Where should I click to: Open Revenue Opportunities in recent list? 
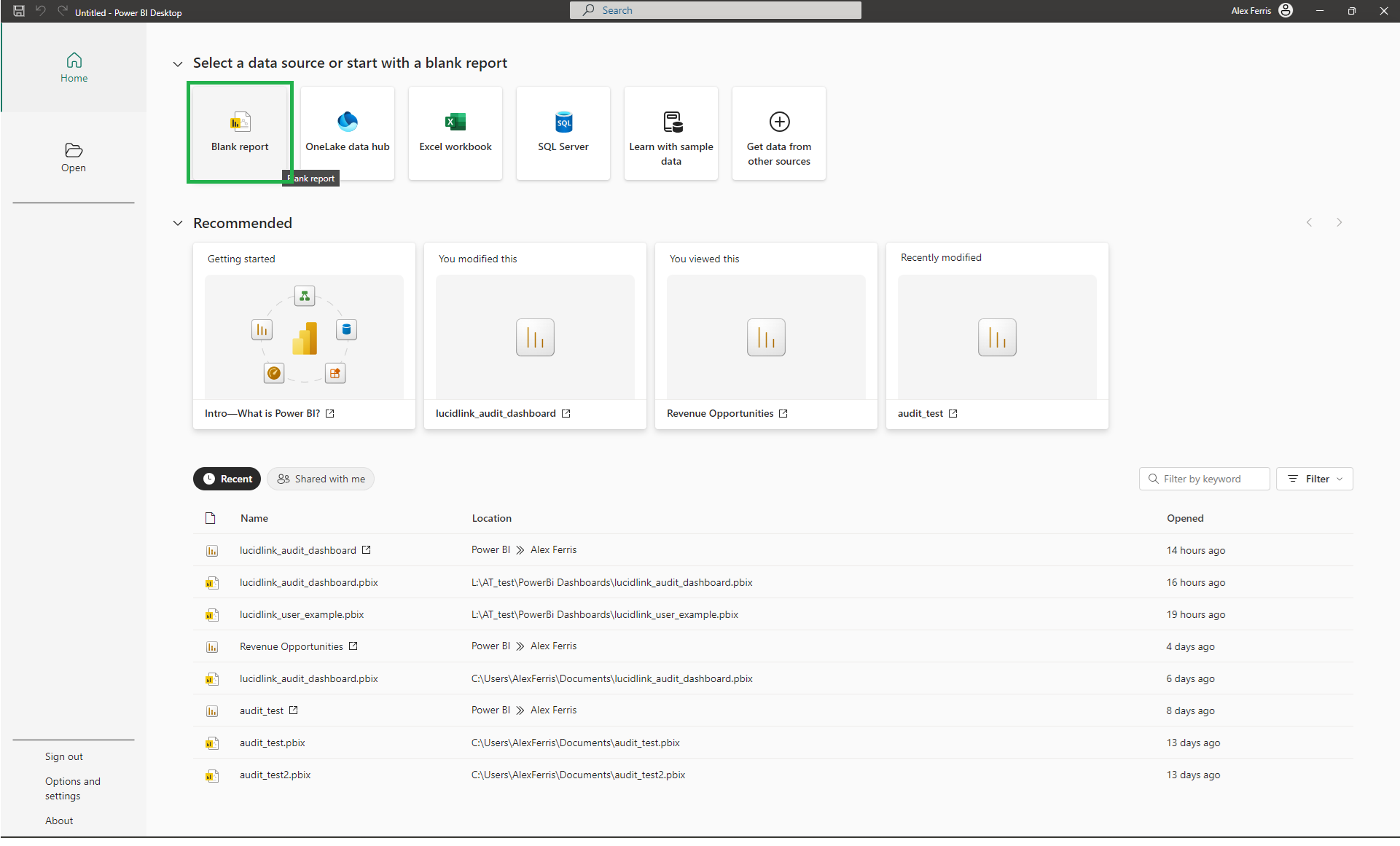292,646
